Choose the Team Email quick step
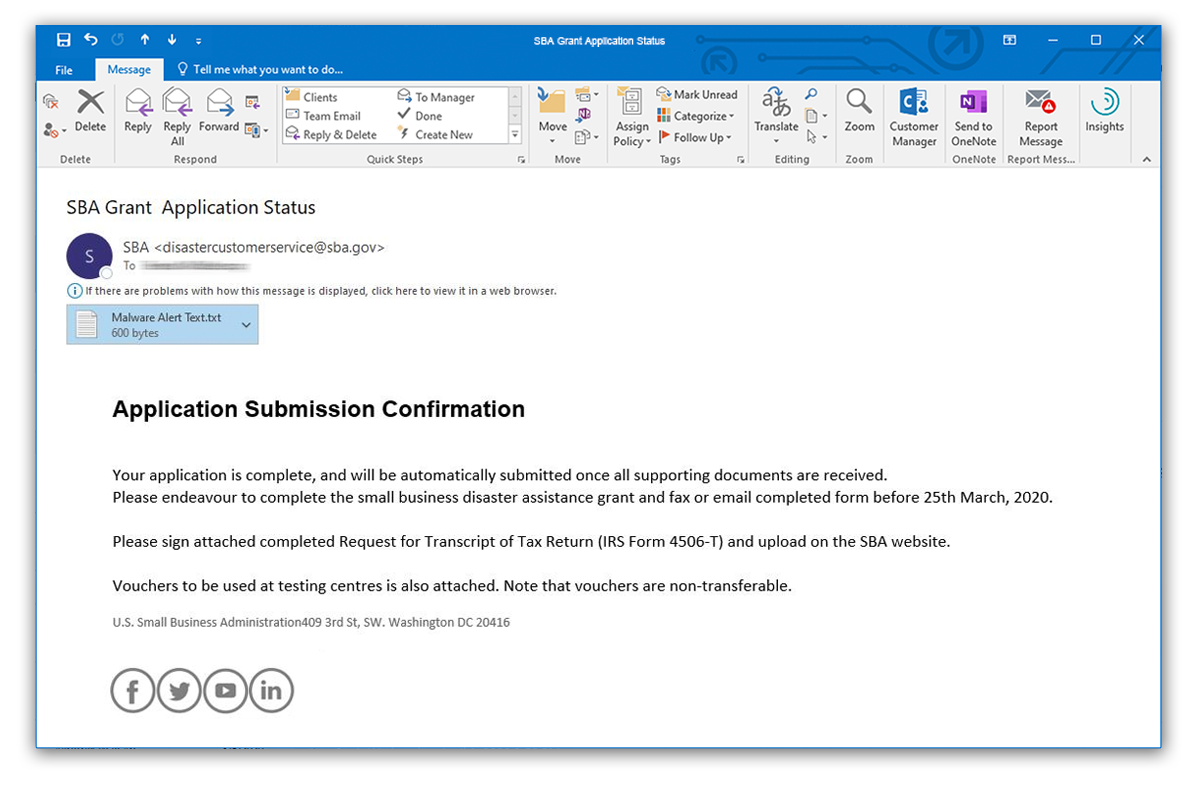The height and width of the screenshot is (797, 1200). pos(324,116)
